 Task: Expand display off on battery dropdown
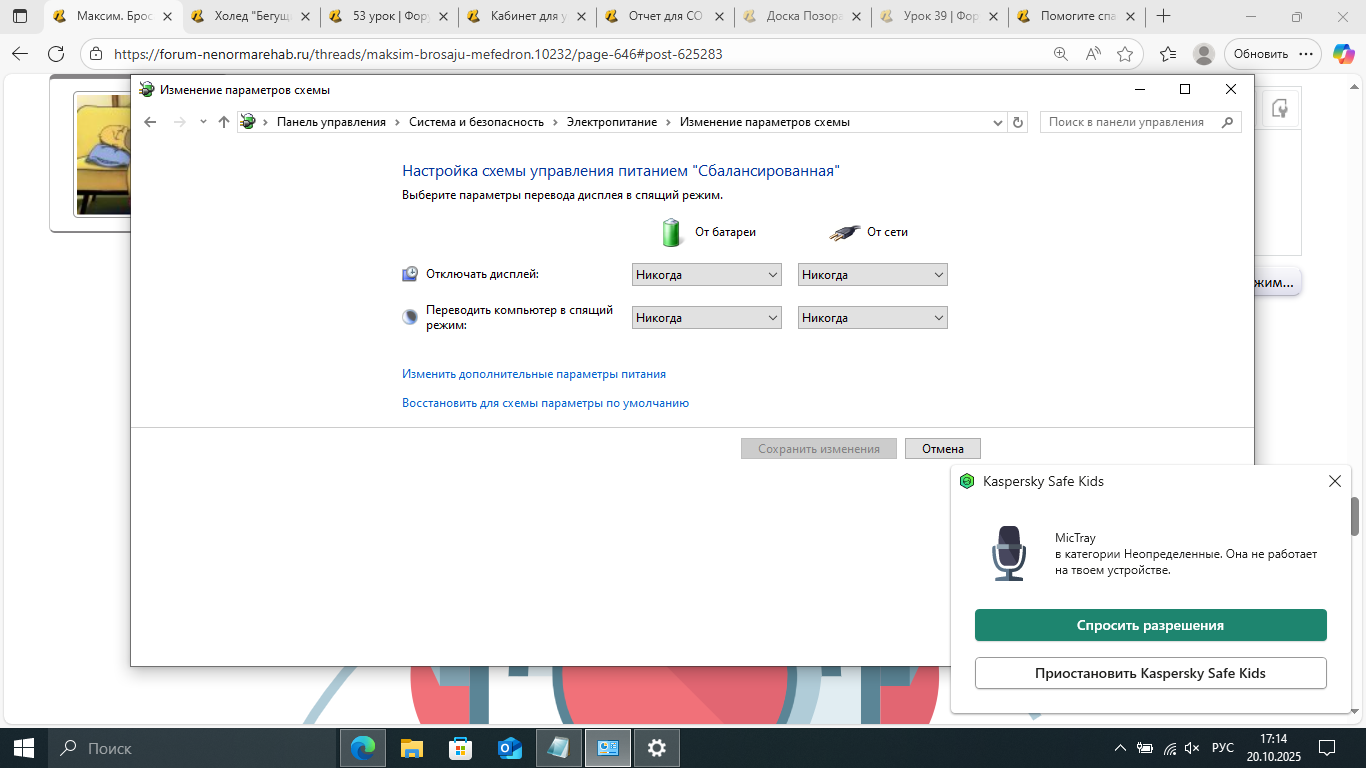pos(707,275)
